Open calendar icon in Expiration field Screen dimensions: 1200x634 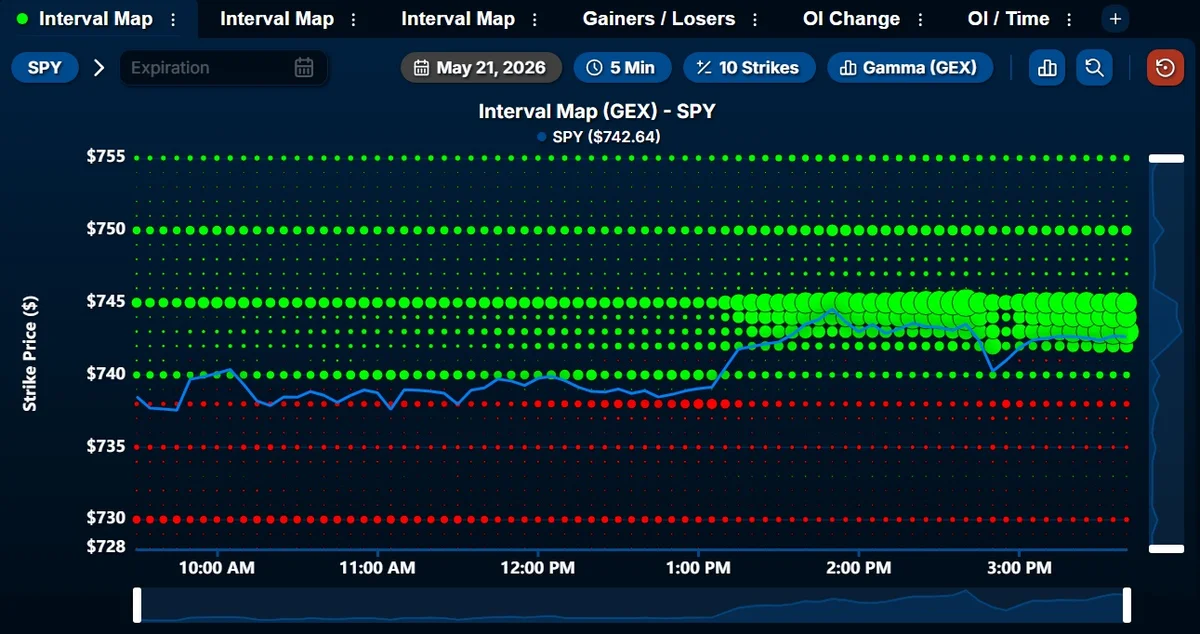pyautogui.click(x=304, y=68)
